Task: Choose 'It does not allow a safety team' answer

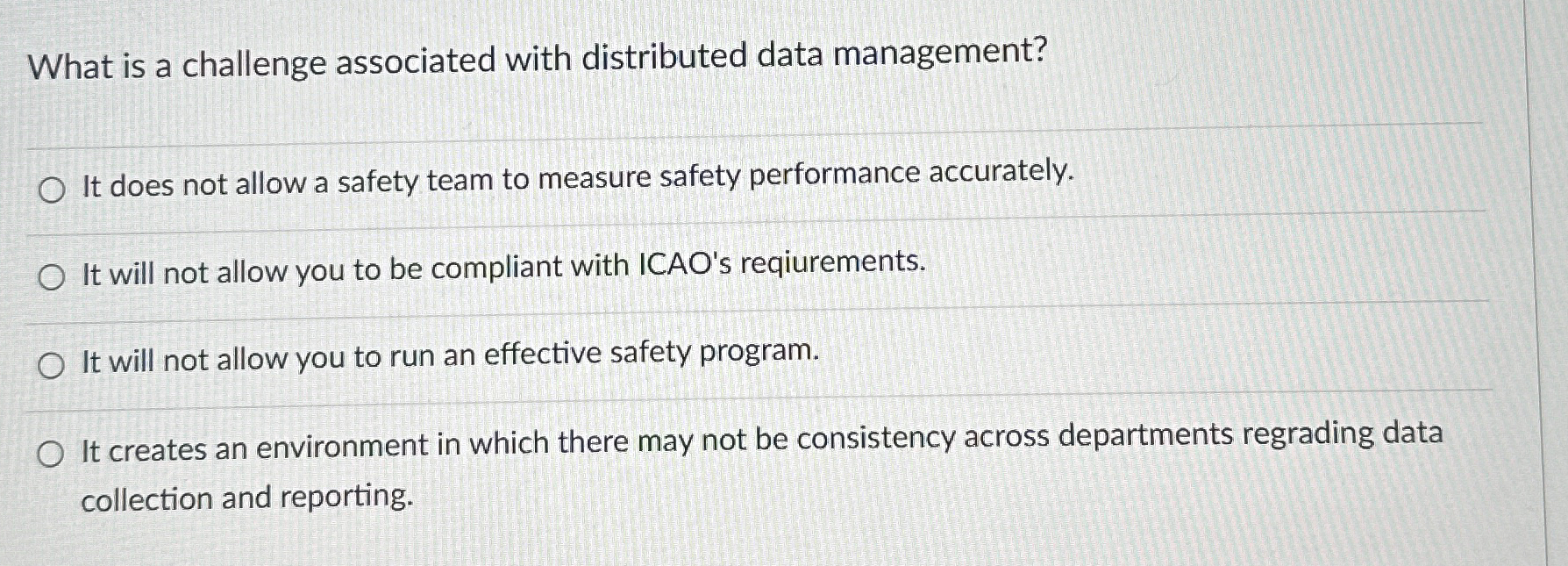Action: tap(52, 190)
